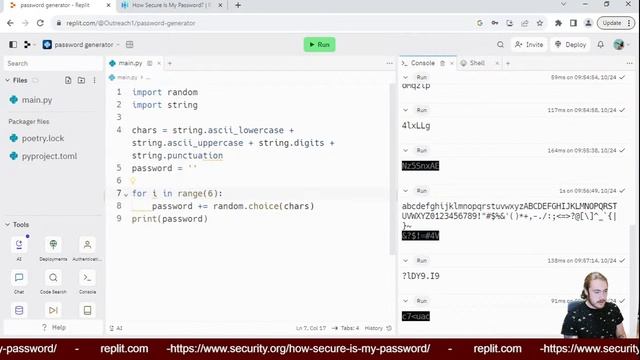Open the Database tool icon
Image resolution: width=640 pixels, height=360 pixels.
tap(19, 311)
